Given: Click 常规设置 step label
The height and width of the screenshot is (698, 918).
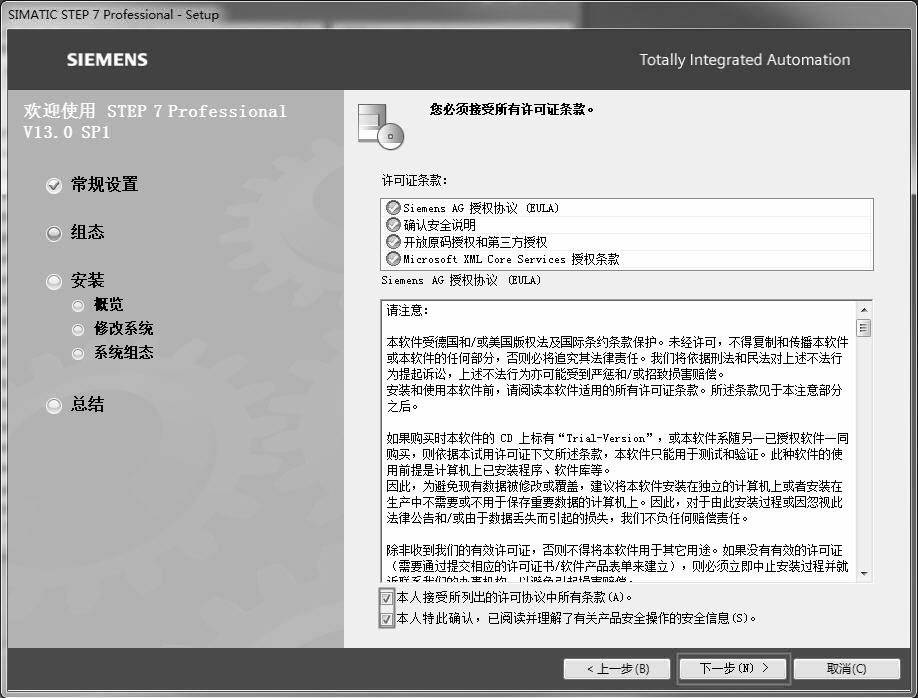Looking at the screenshot, I should click(104, 184).
